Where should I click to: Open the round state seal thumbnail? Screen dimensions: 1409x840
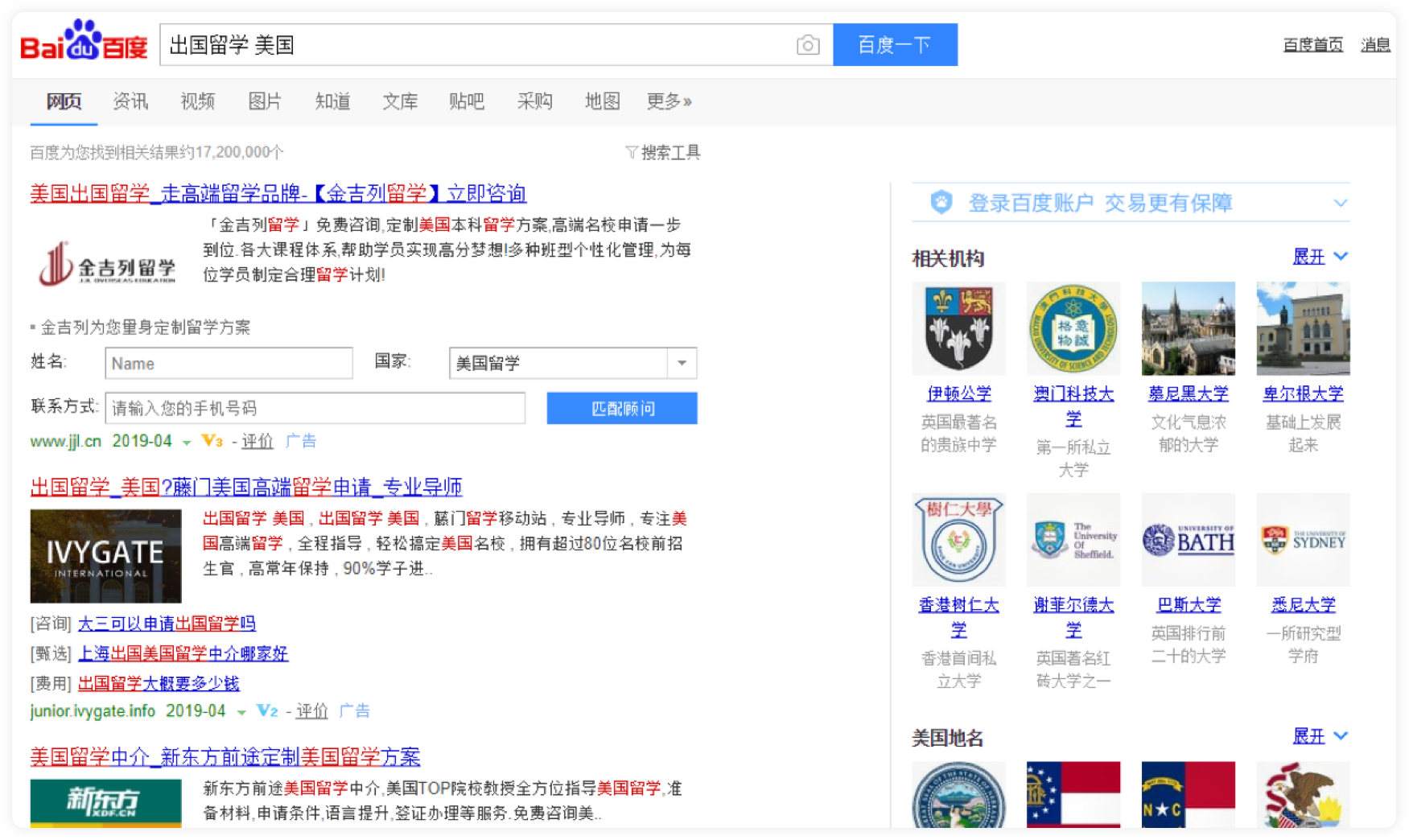958,794
